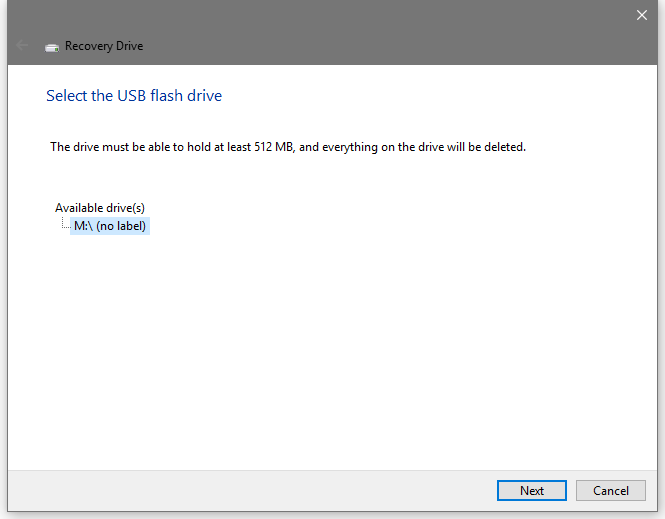Close the Recovery Drive wizard window
The width and height of the screenshot is (665, 519).
(642, 15)
